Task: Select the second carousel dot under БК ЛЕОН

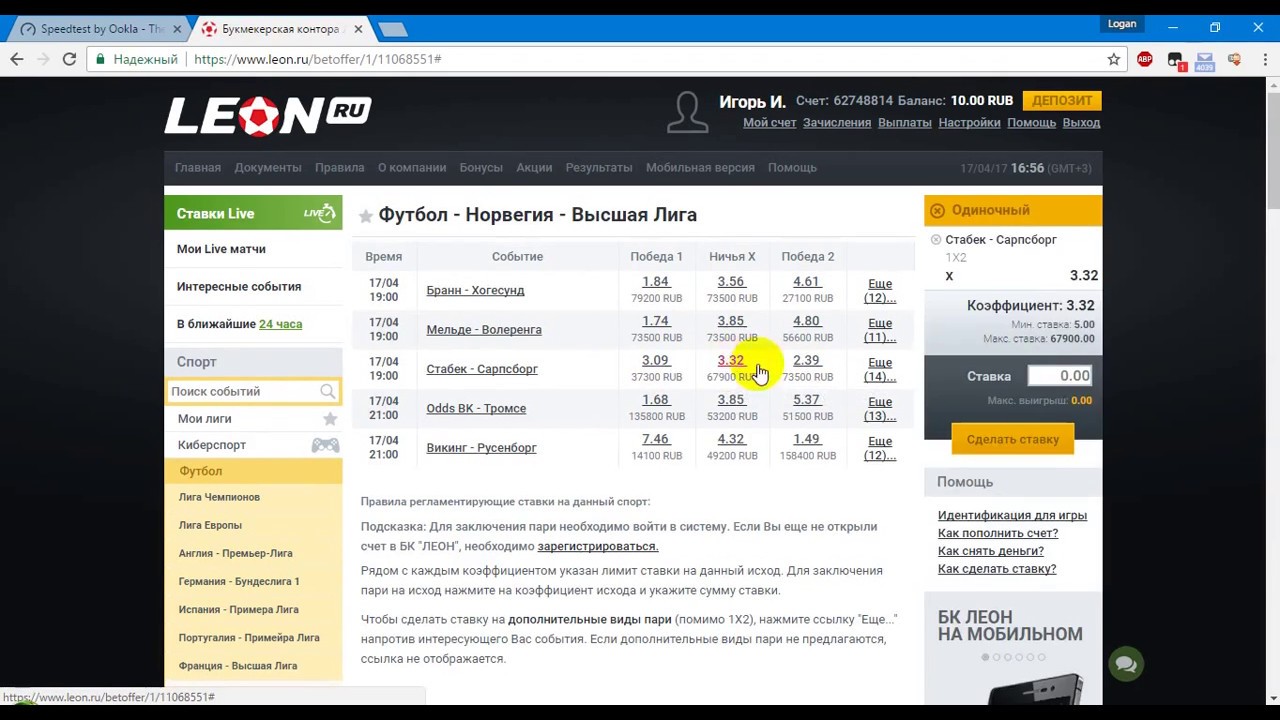Action: [997, 657]
